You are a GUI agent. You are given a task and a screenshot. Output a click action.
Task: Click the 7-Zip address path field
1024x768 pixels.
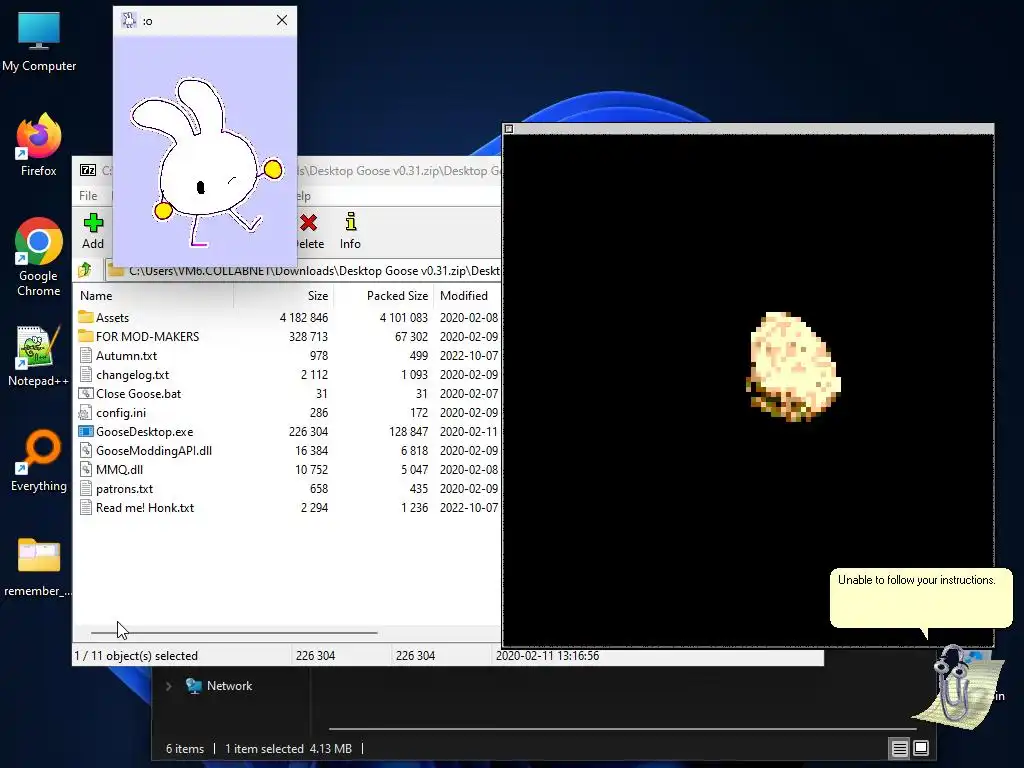(304, 270)
